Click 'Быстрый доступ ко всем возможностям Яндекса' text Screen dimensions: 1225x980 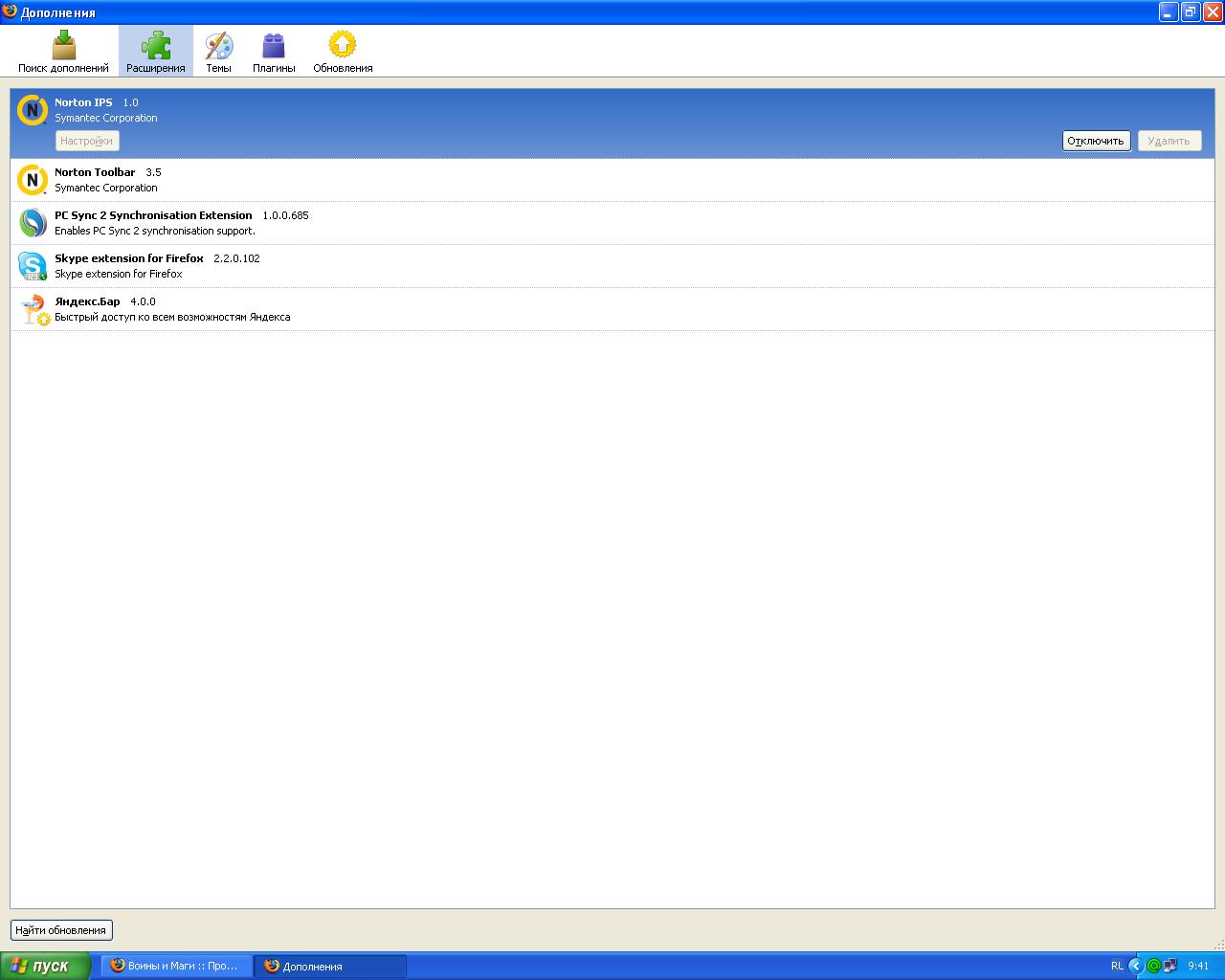172,317
